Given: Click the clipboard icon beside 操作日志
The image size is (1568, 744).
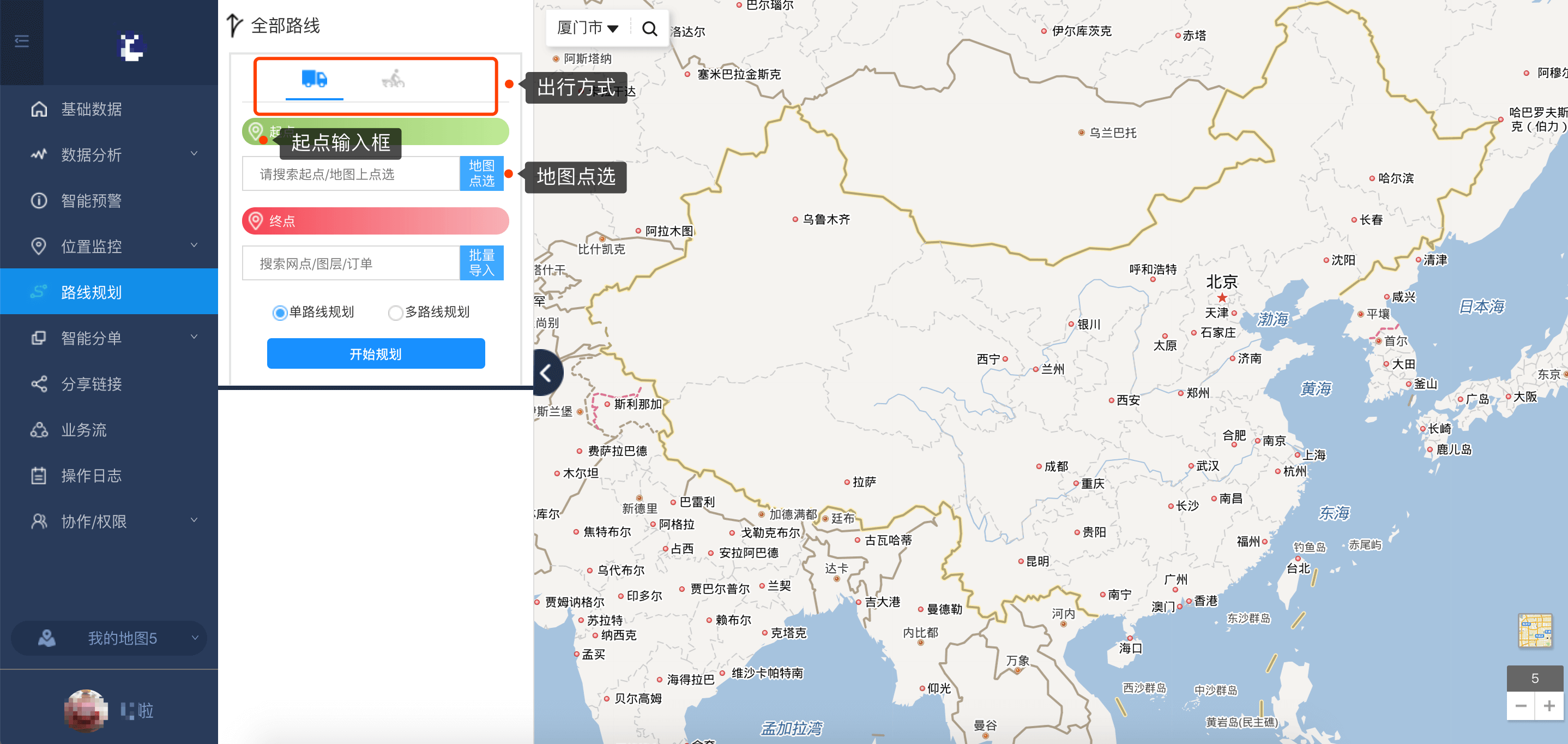Looking at the screenshot, I should tap(39, 475).
